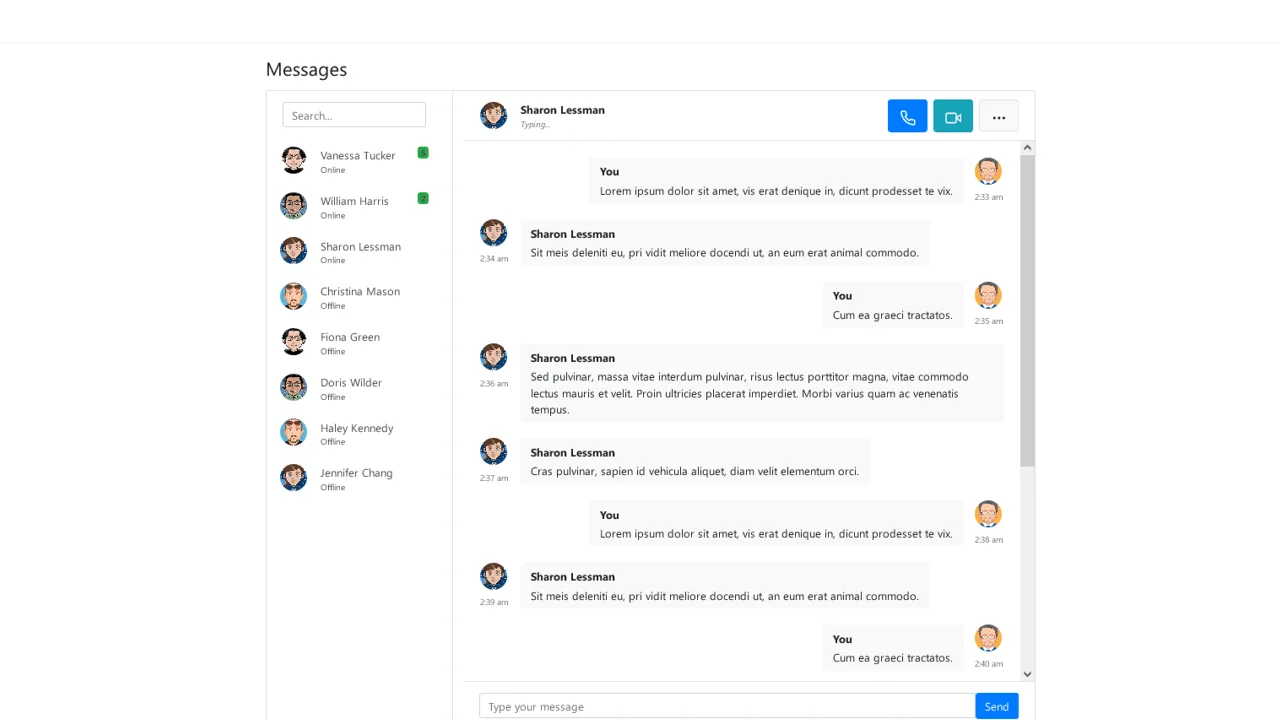Click Haley Kennedy's contact avatar
This screenshot has width=1280, height=720.
(293, 432)
